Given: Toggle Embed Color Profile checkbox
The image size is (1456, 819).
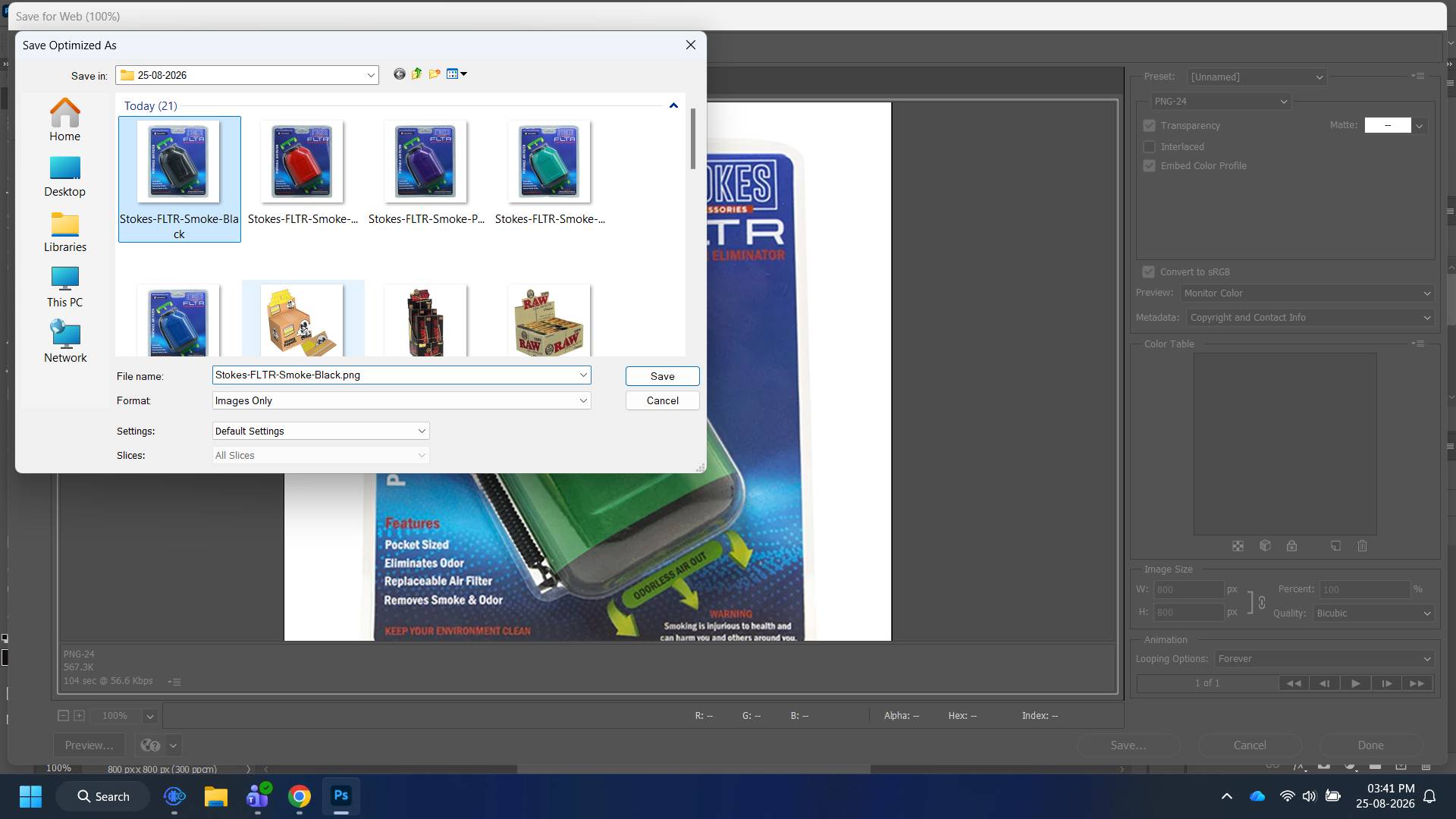Looking at the screenshot, I should coord(1150,166).
